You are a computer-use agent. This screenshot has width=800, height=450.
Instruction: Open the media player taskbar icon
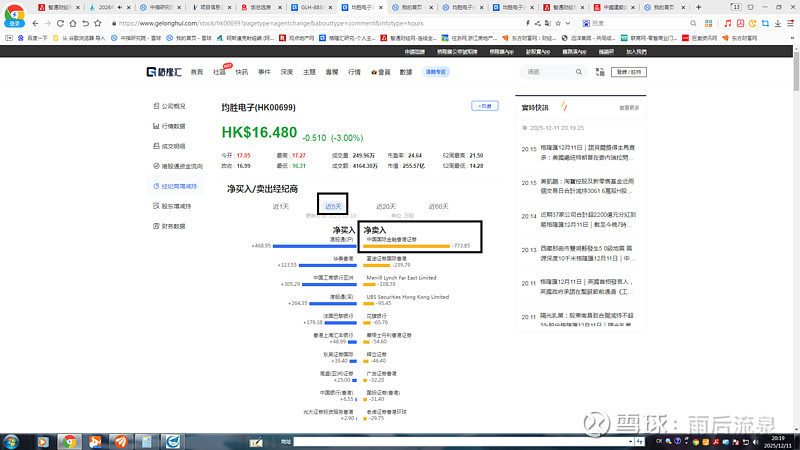click(43, 442)
